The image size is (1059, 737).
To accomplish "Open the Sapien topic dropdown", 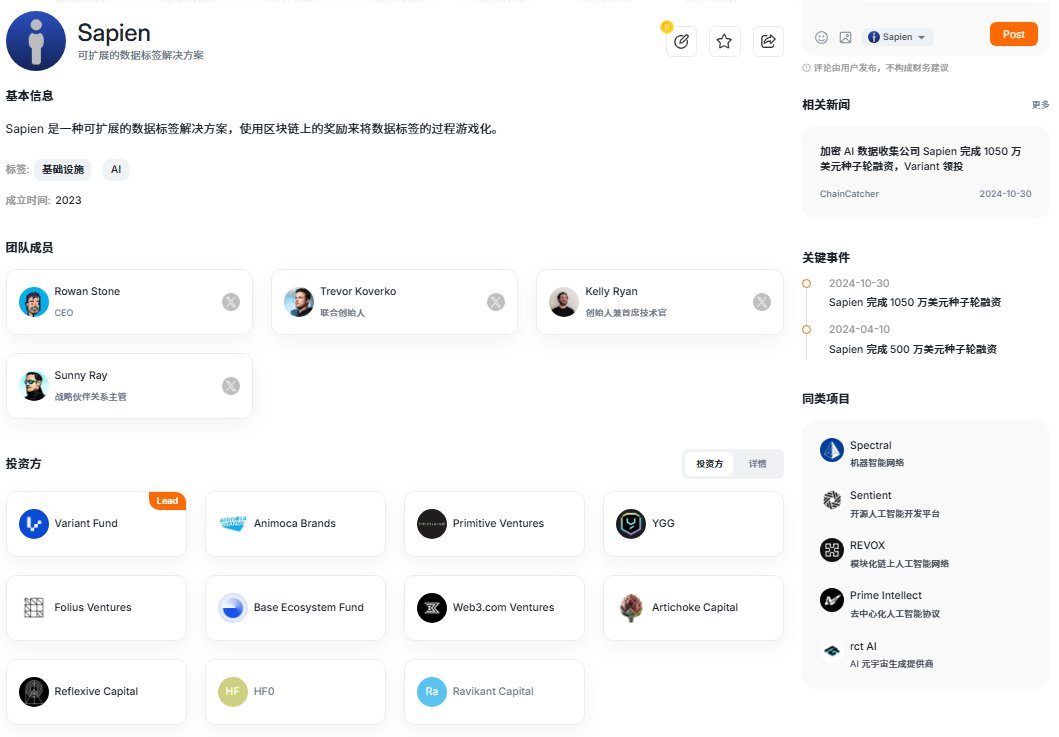I will (897, 37).
